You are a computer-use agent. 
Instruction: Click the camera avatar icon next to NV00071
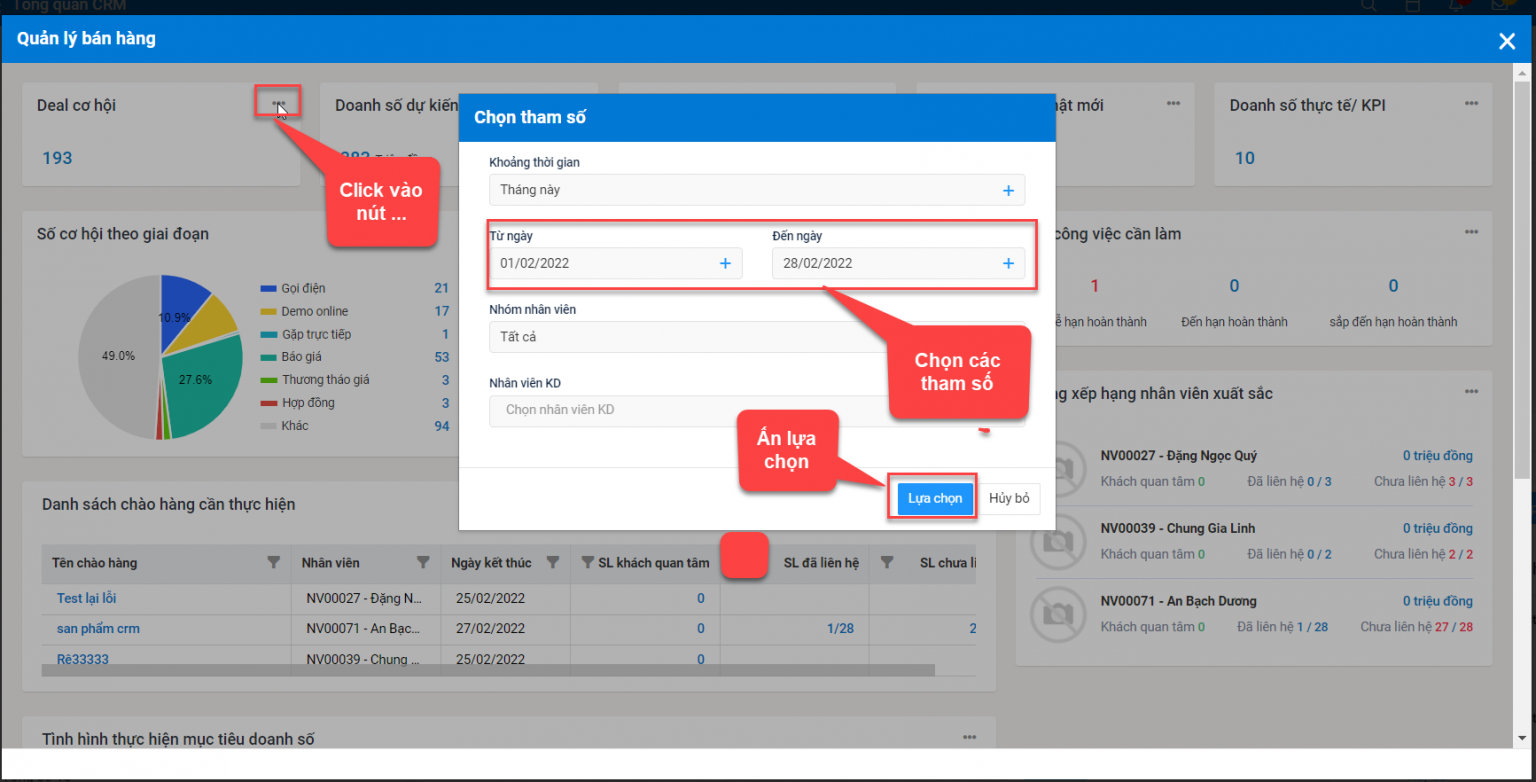click(x=1058, y=614)
